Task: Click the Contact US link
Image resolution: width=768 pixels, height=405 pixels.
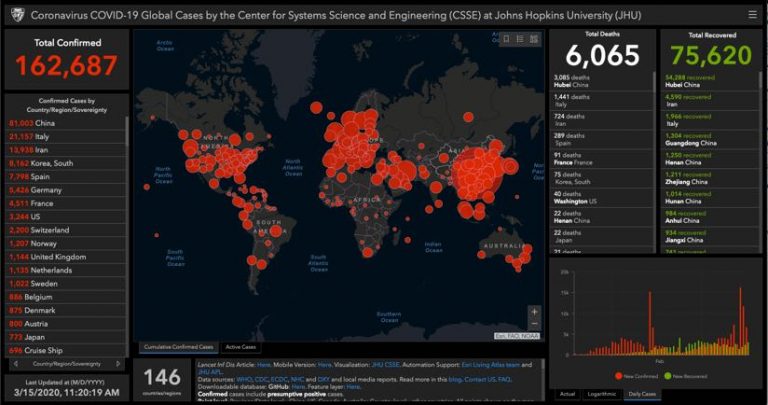Action: [x=480, y=379]
